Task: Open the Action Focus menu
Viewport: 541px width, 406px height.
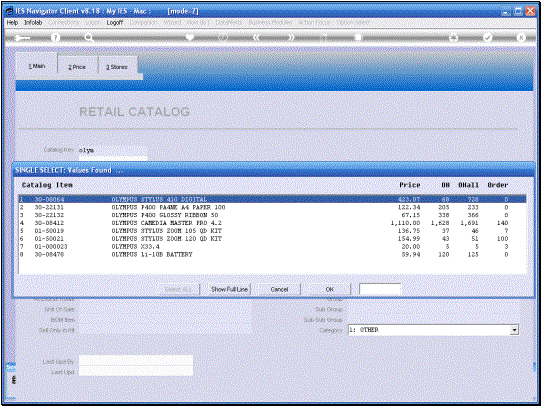Action: pyautogui.click(x=314, y=22)
